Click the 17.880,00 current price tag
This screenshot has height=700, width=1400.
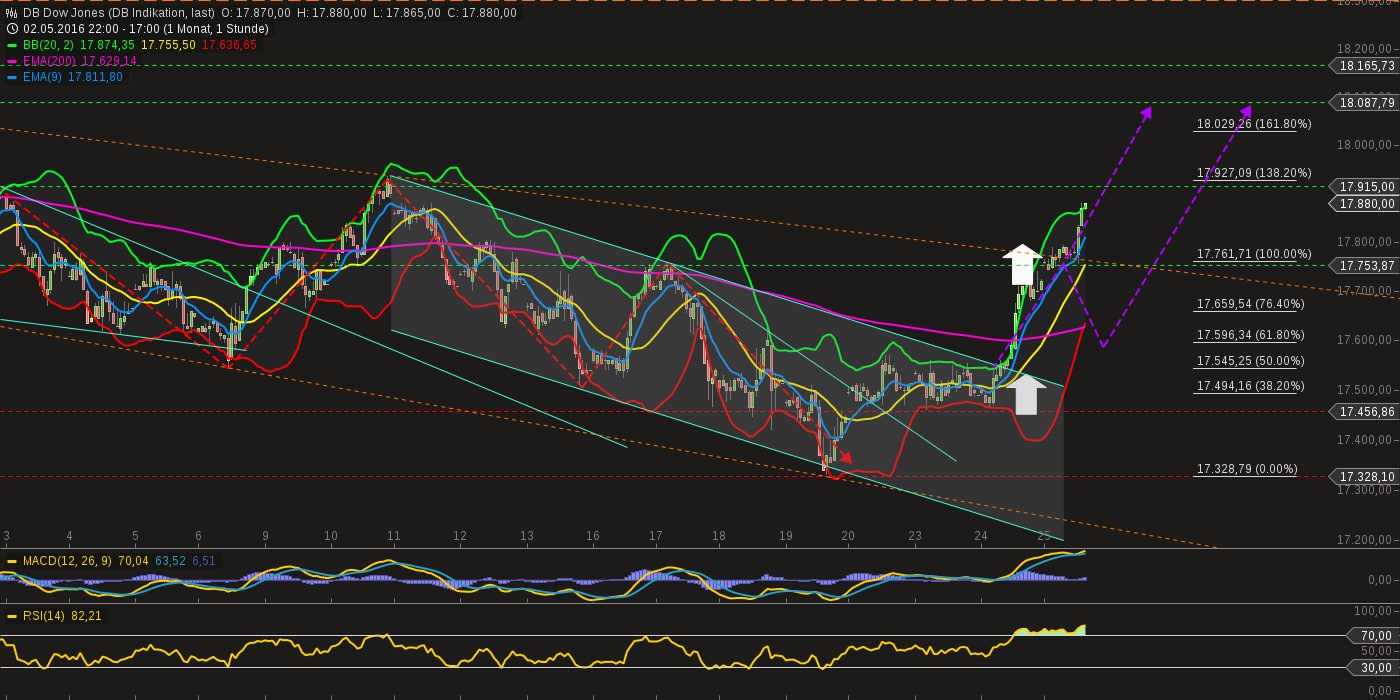[1366, 203]
